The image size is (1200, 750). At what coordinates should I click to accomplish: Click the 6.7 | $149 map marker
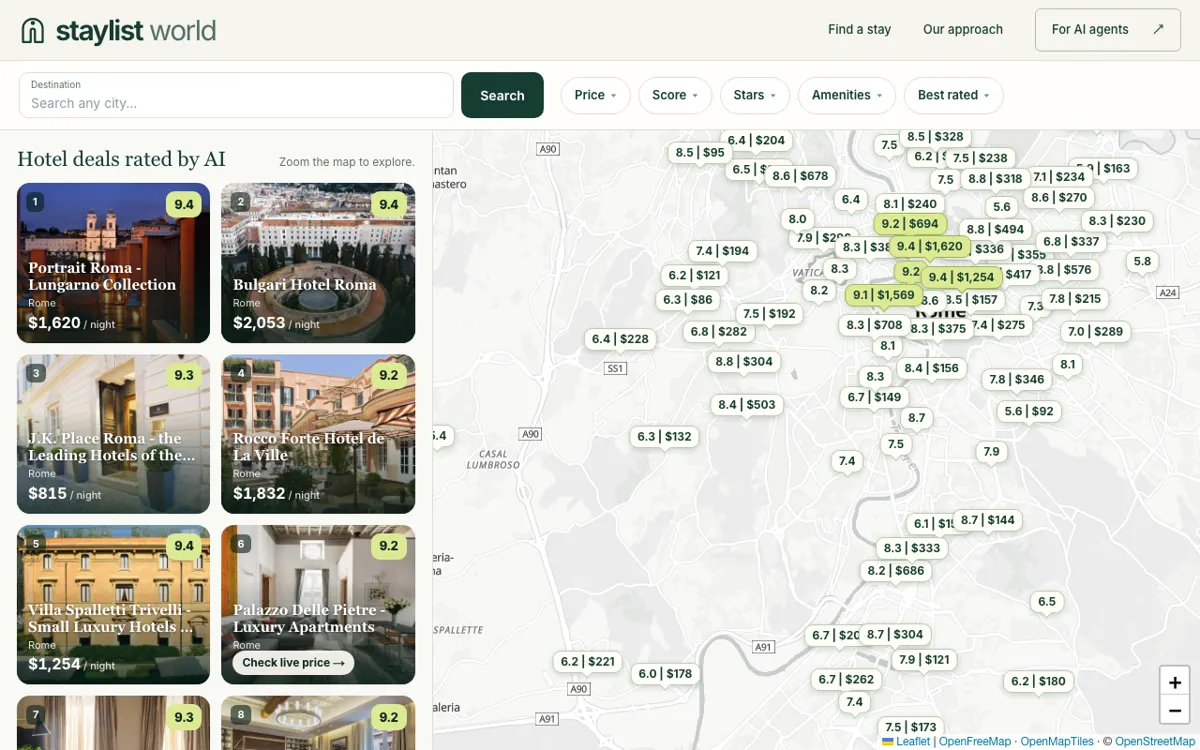(875, 397)
